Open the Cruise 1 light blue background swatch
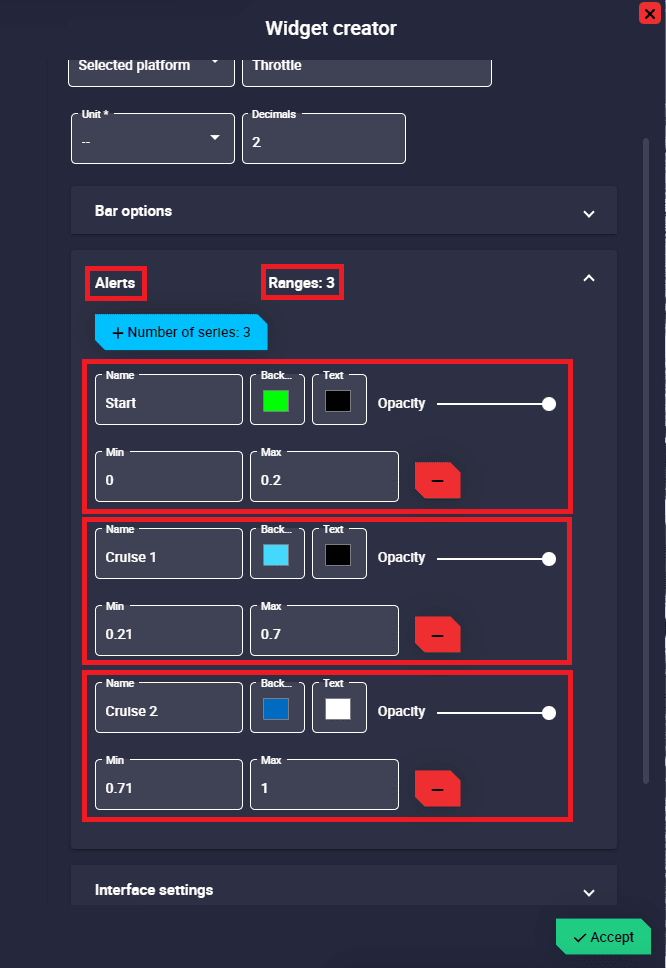Image resolution: width=666 pixels, height=968 pixels. point(276,556)
